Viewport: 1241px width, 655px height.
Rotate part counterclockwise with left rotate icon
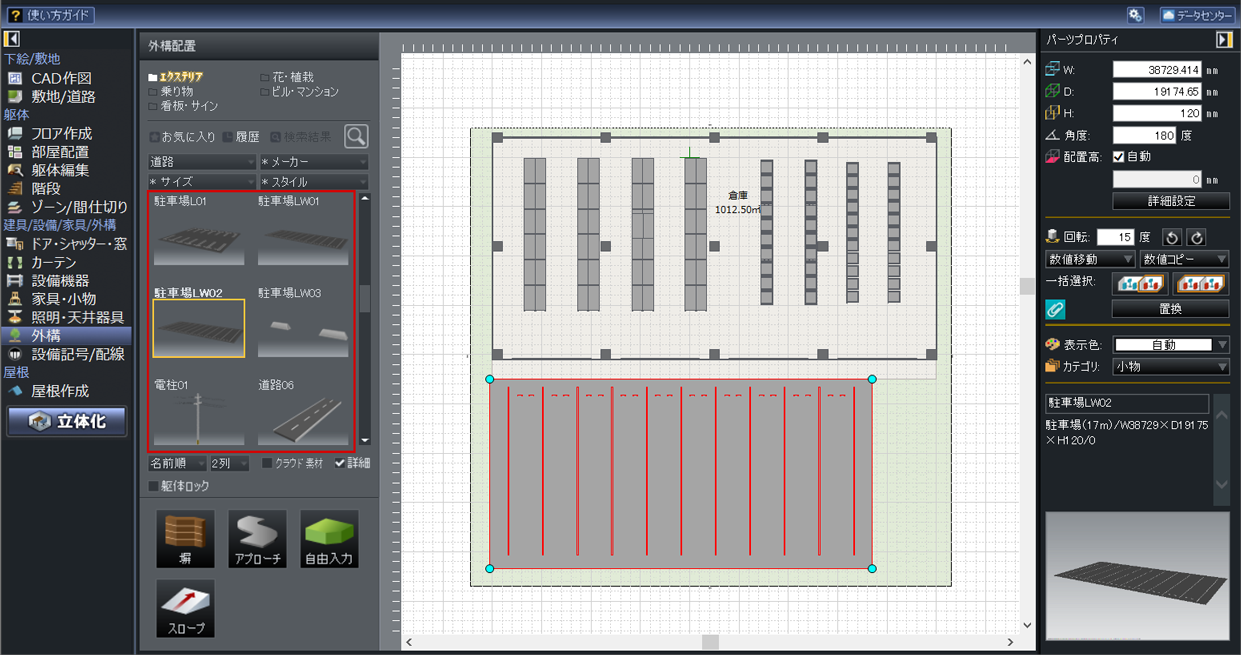click(1173, 238)
